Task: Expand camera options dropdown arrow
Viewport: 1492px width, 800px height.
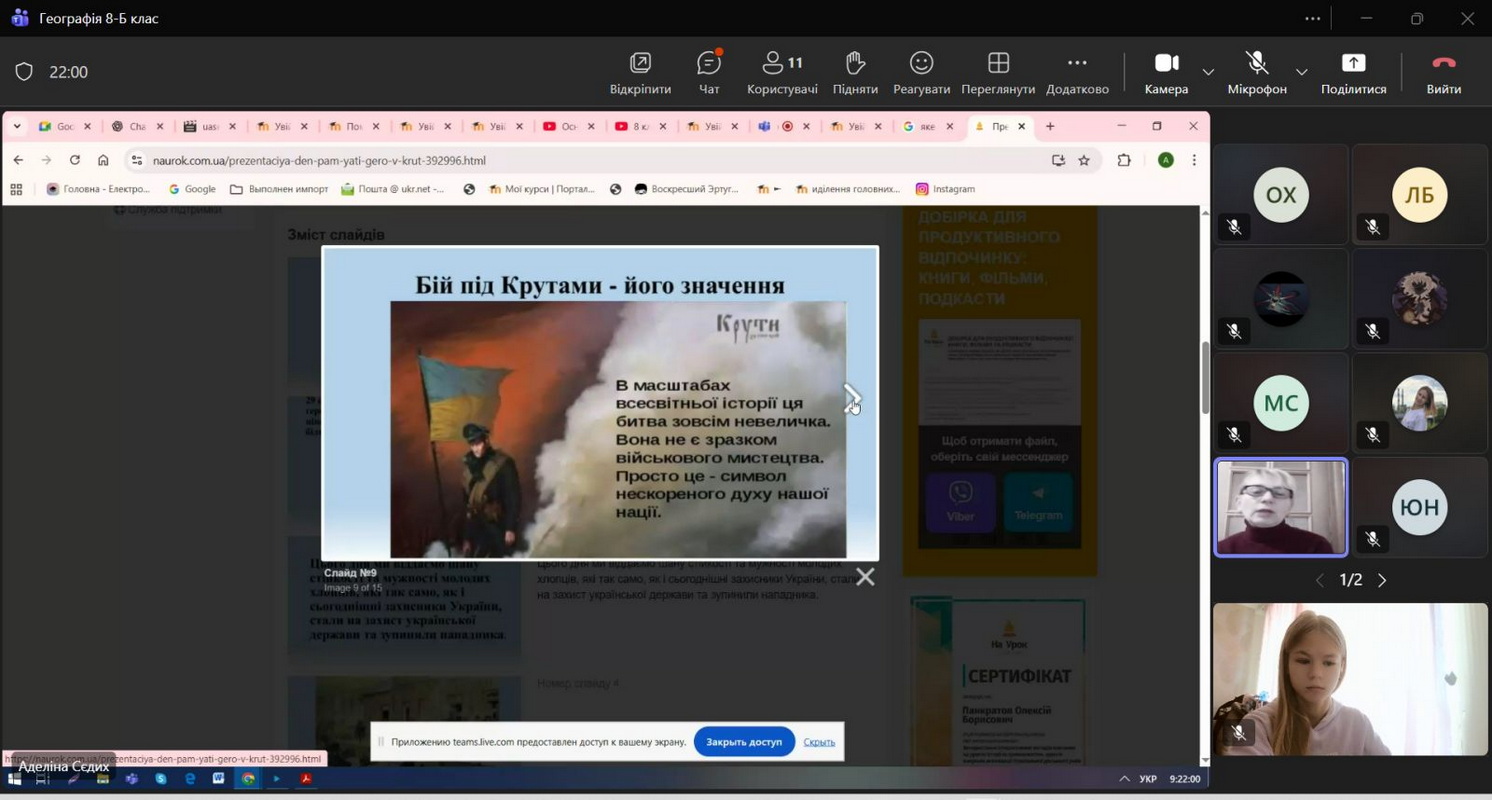Action: coord(1208,72)
